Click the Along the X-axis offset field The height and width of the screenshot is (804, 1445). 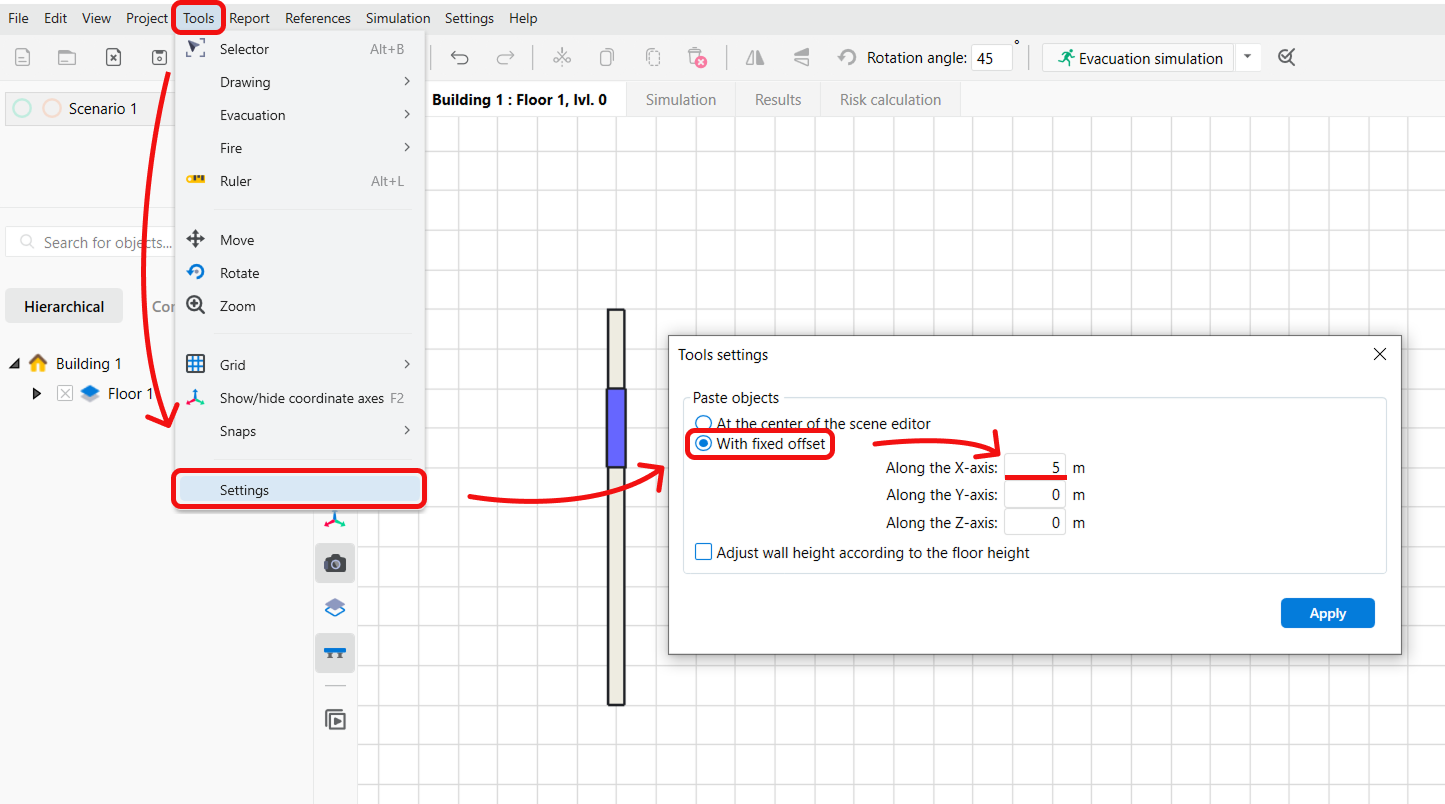point(1035,467)
